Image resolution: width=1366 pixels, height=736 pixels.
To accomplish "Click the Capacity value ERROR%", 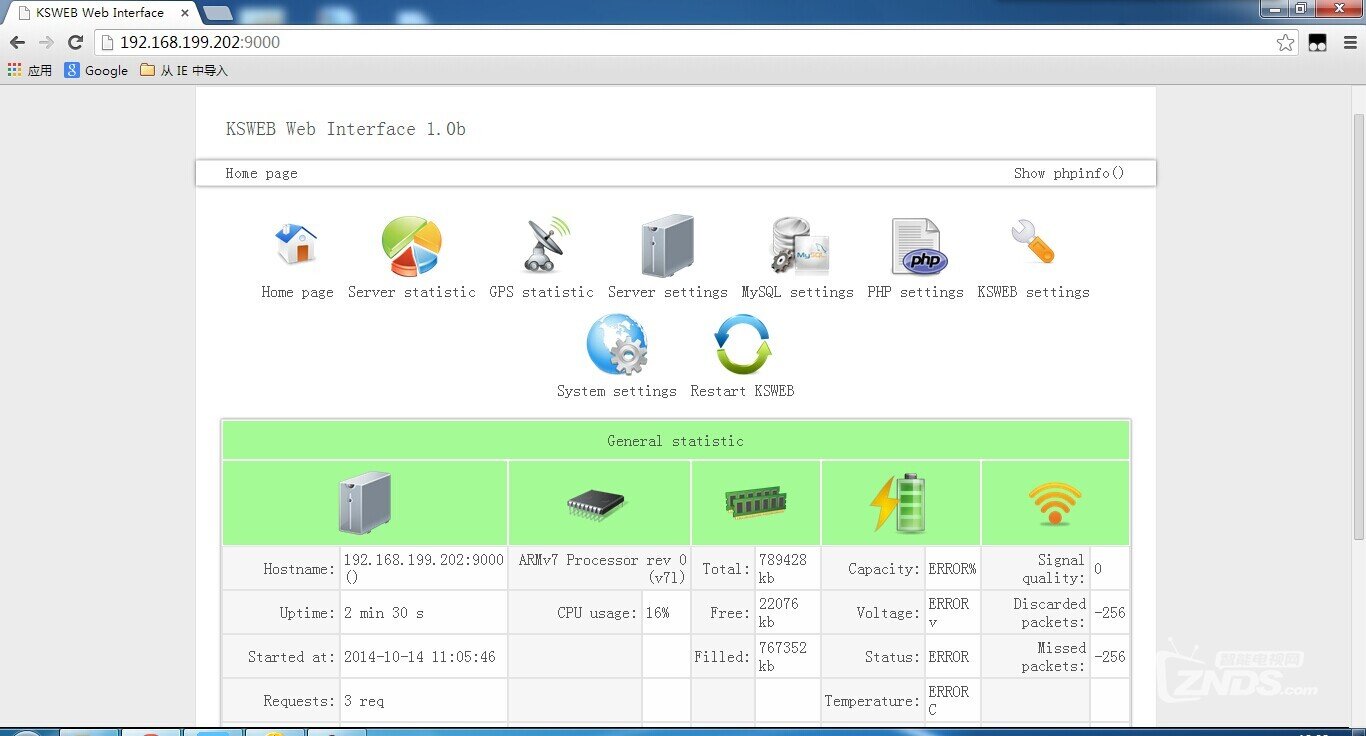I will (952, 568).
